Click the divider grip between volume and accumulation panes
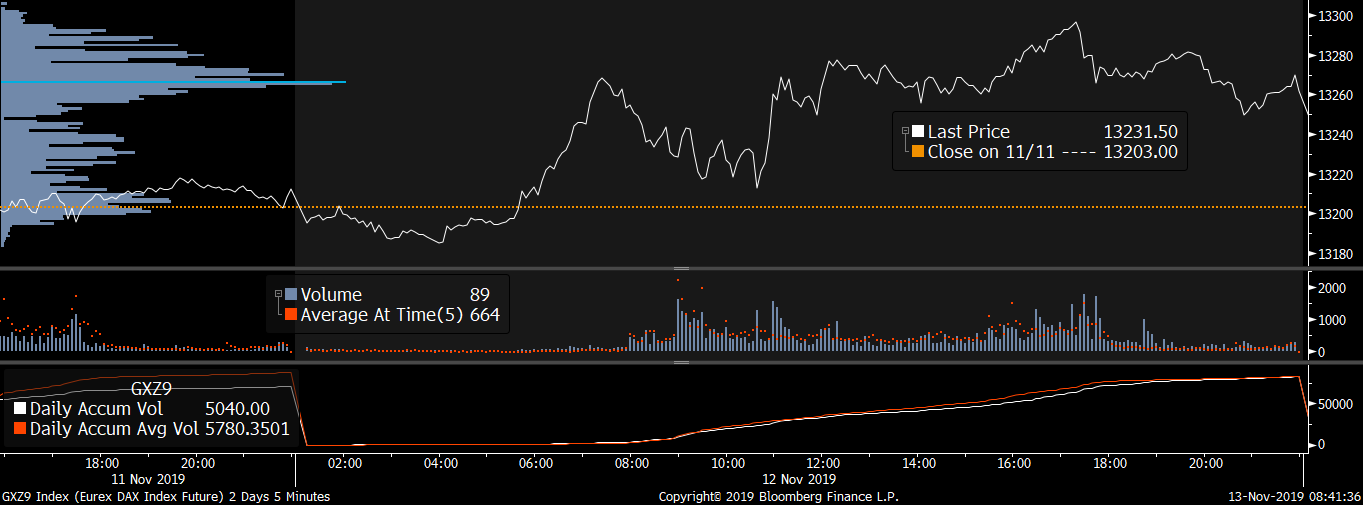 tap(682, 362)
